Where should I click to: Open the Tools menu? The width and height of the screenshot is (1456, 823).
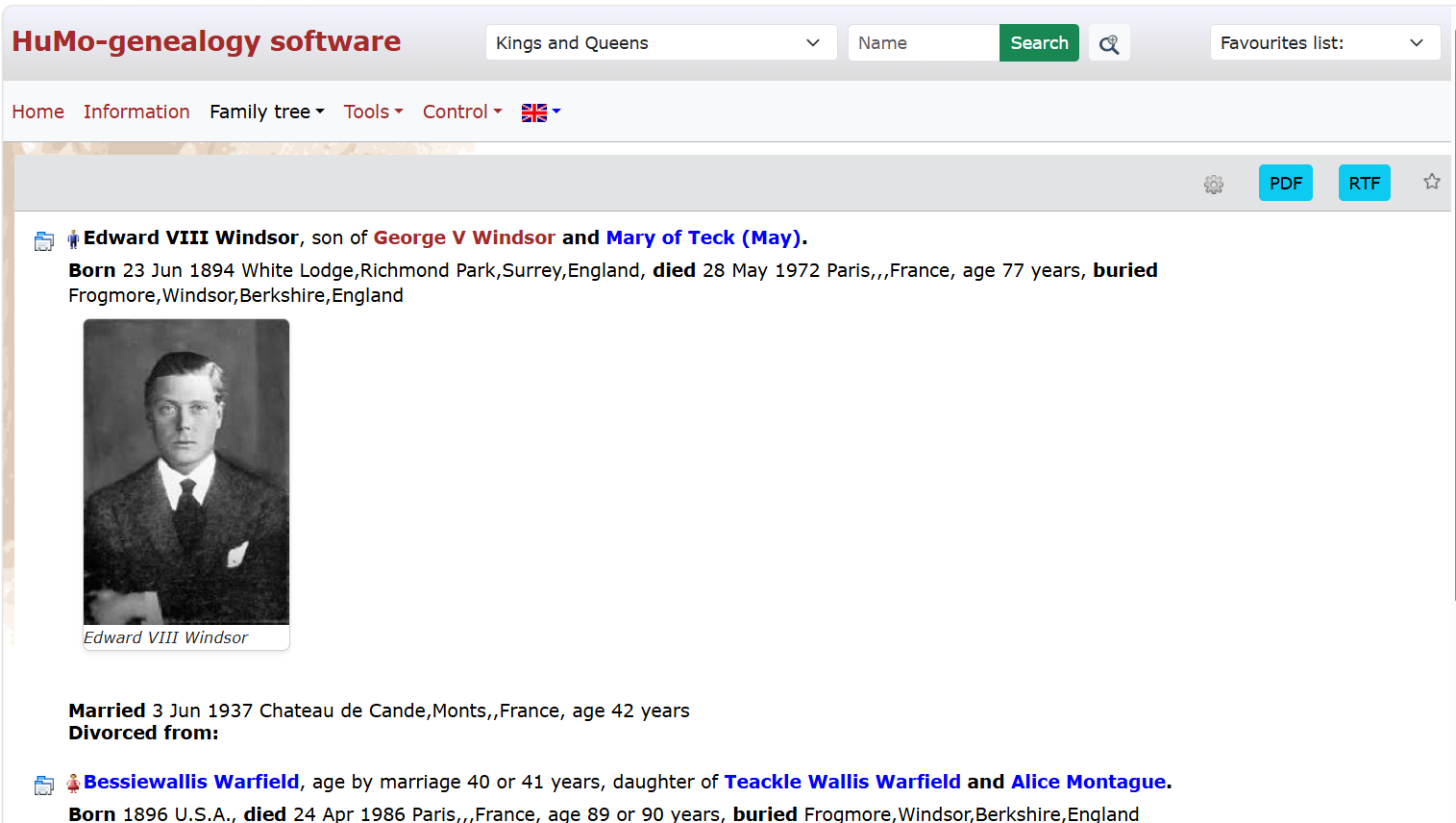click(374, 112)
